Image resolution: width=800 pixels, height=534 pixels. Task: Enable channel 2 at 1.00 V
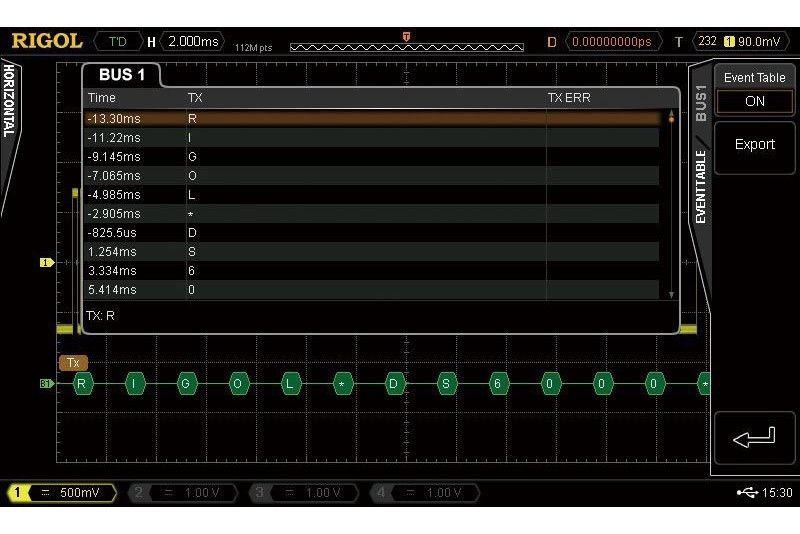coord(184,493)
